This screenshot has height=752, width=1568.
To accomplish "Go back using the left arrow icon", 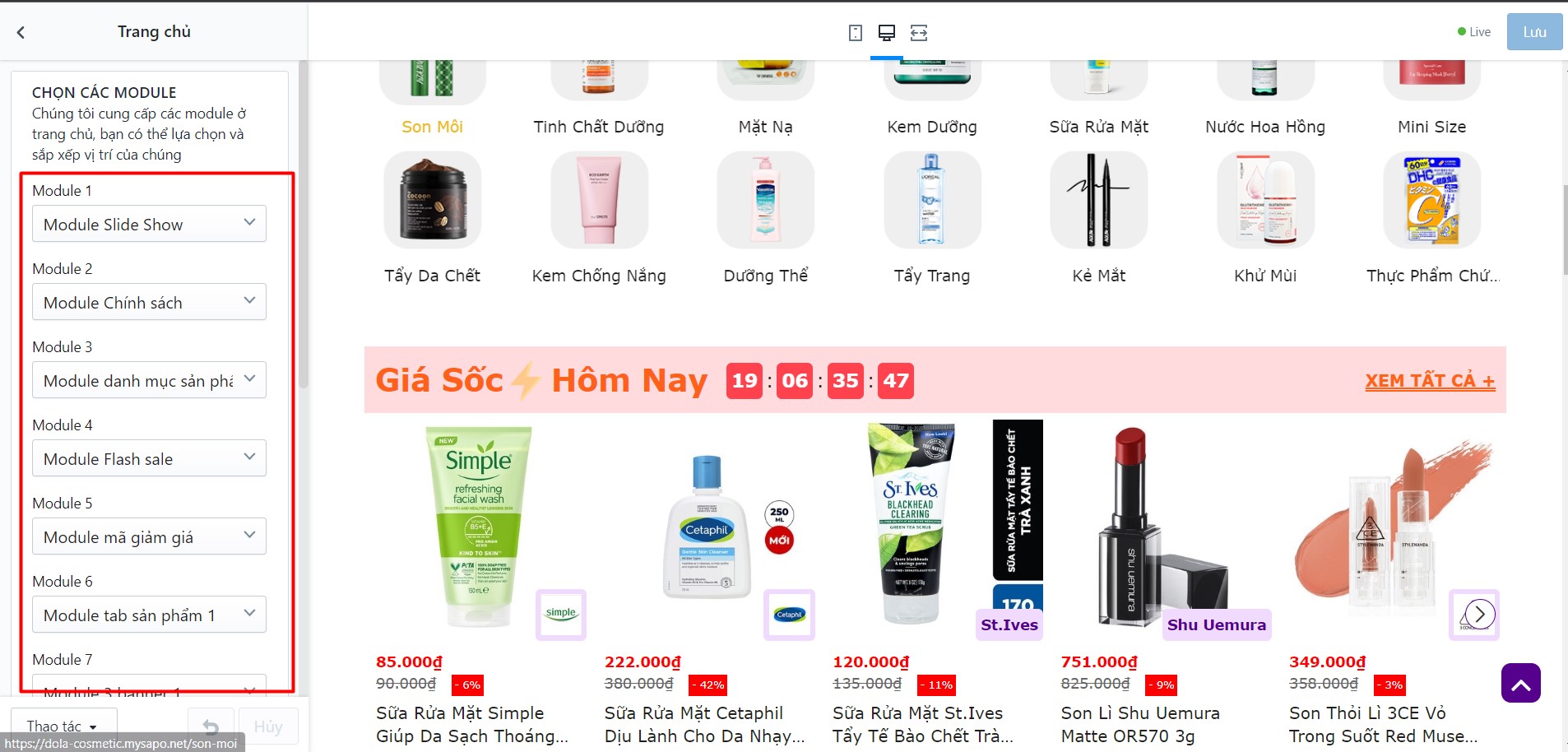I will [x=21, y=32].
